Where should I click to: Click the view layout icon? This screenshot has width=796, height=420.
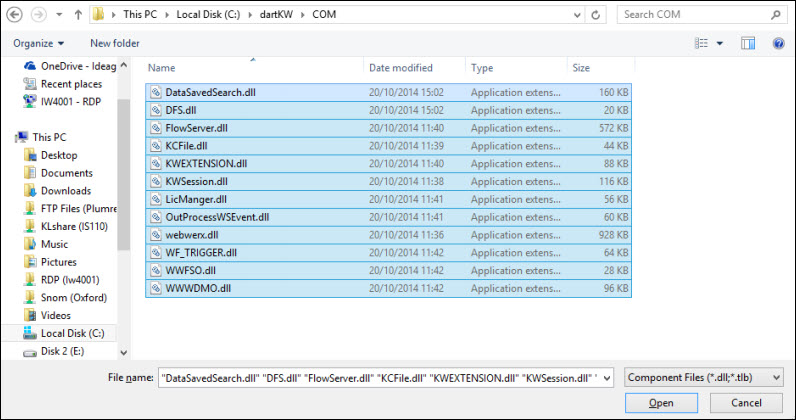702,43
